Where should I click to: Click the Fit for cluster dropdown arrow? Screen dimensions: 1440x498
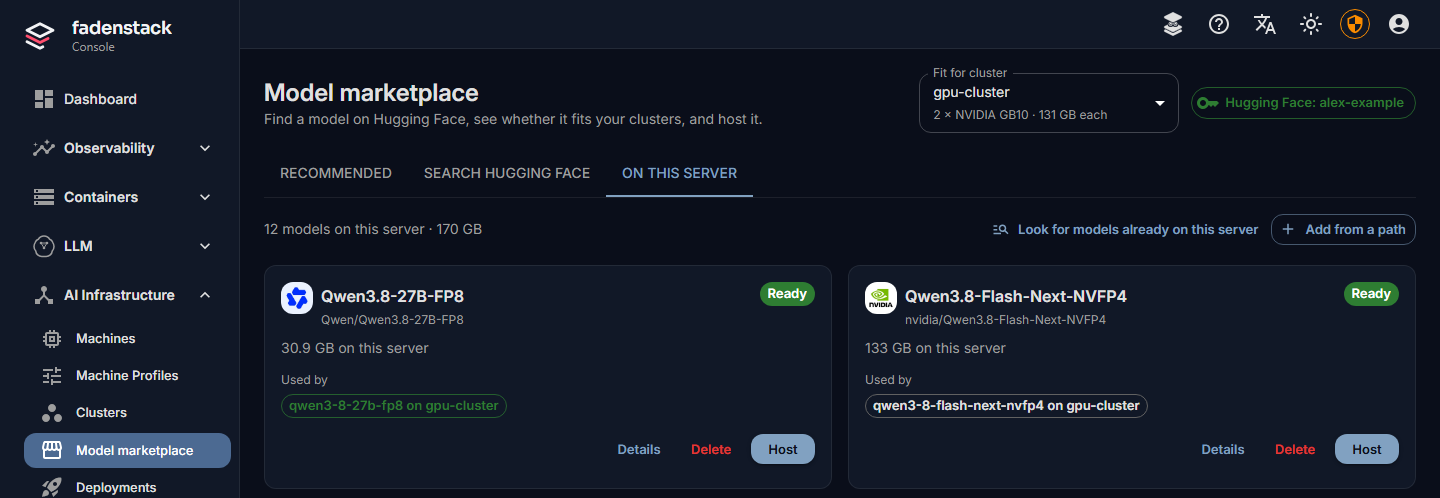click(x=1160, y=103)
